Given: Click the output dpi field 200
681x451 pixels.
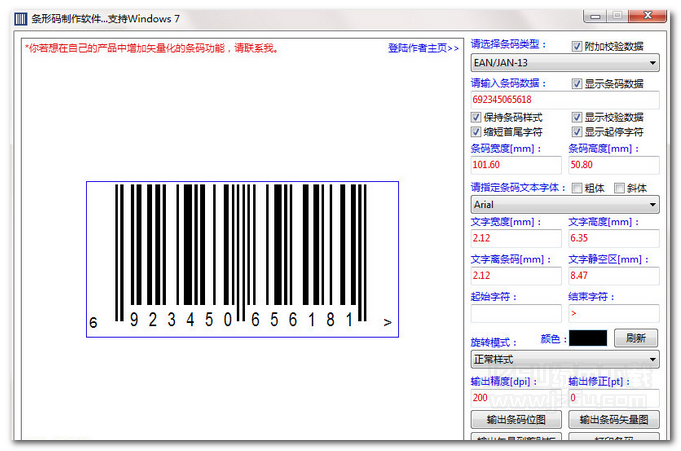Looking at the screenshot, I should coord(516,398).
